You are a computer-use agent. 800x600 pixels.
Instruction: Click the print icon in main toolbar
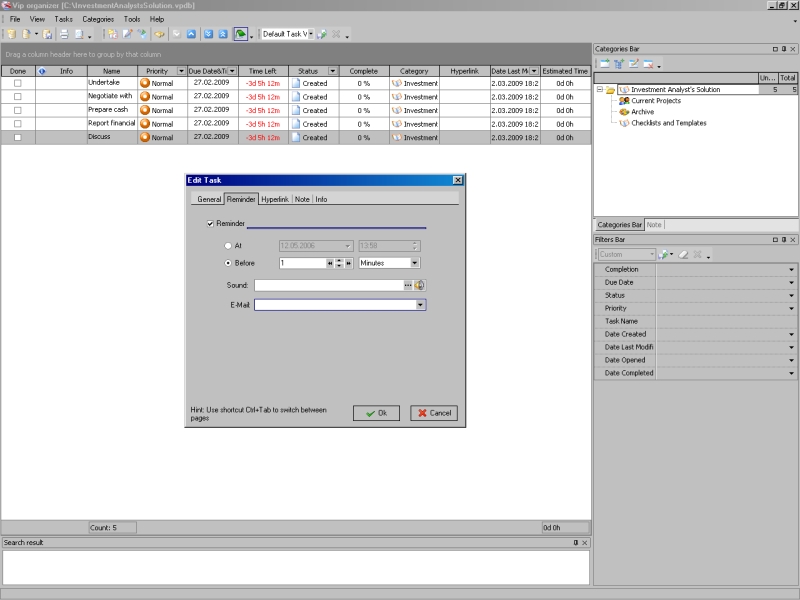[63, 34]
